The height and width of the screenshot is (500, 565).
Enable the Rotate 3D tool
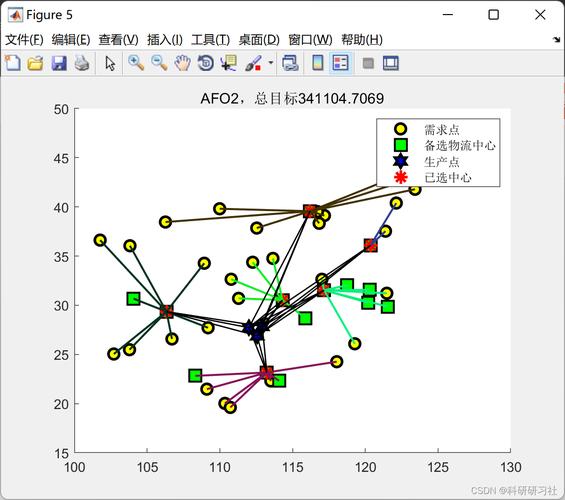pos(205,63)
